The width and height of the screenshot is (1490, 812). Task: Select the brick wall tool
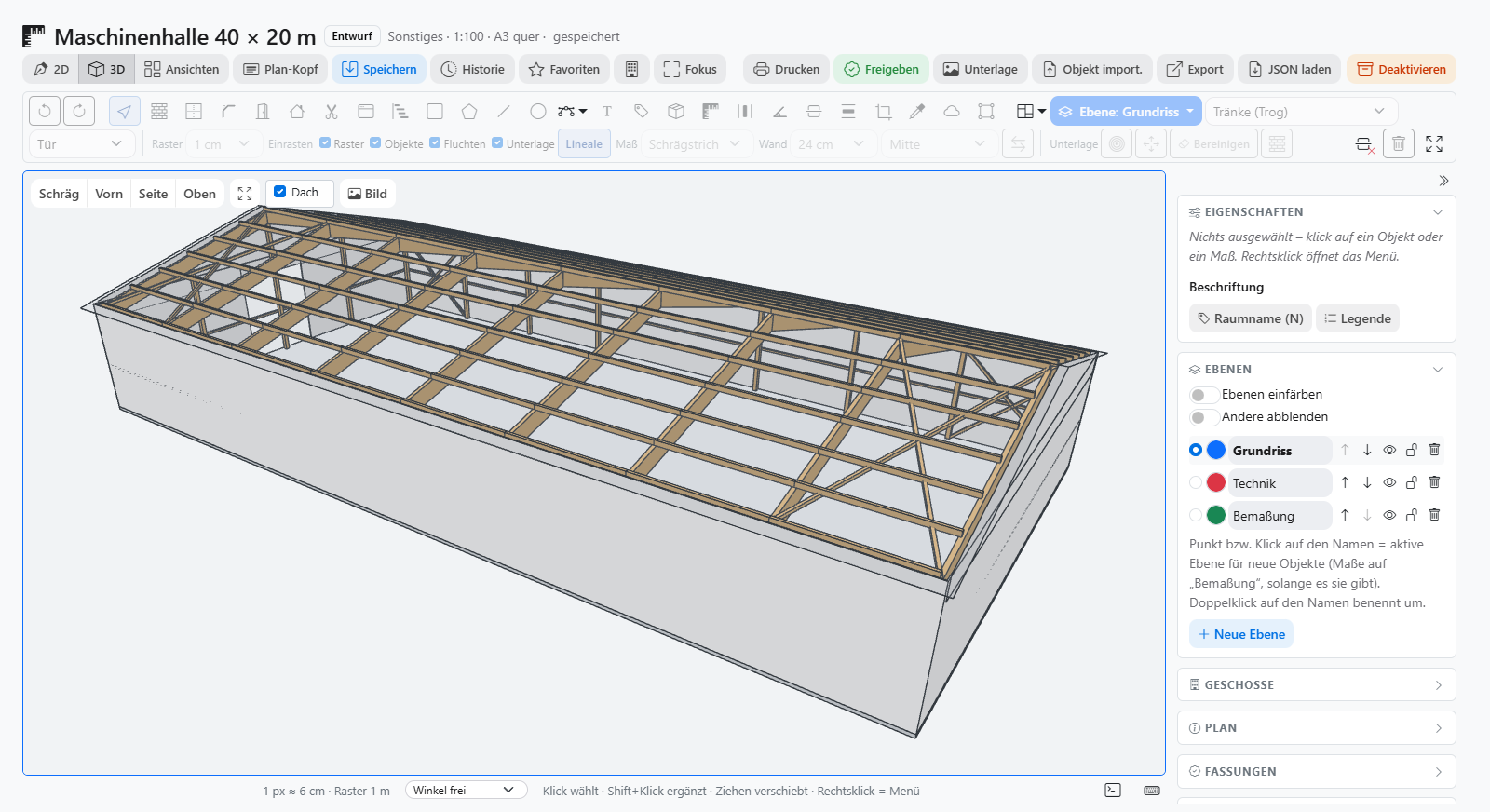pos(159,111)
